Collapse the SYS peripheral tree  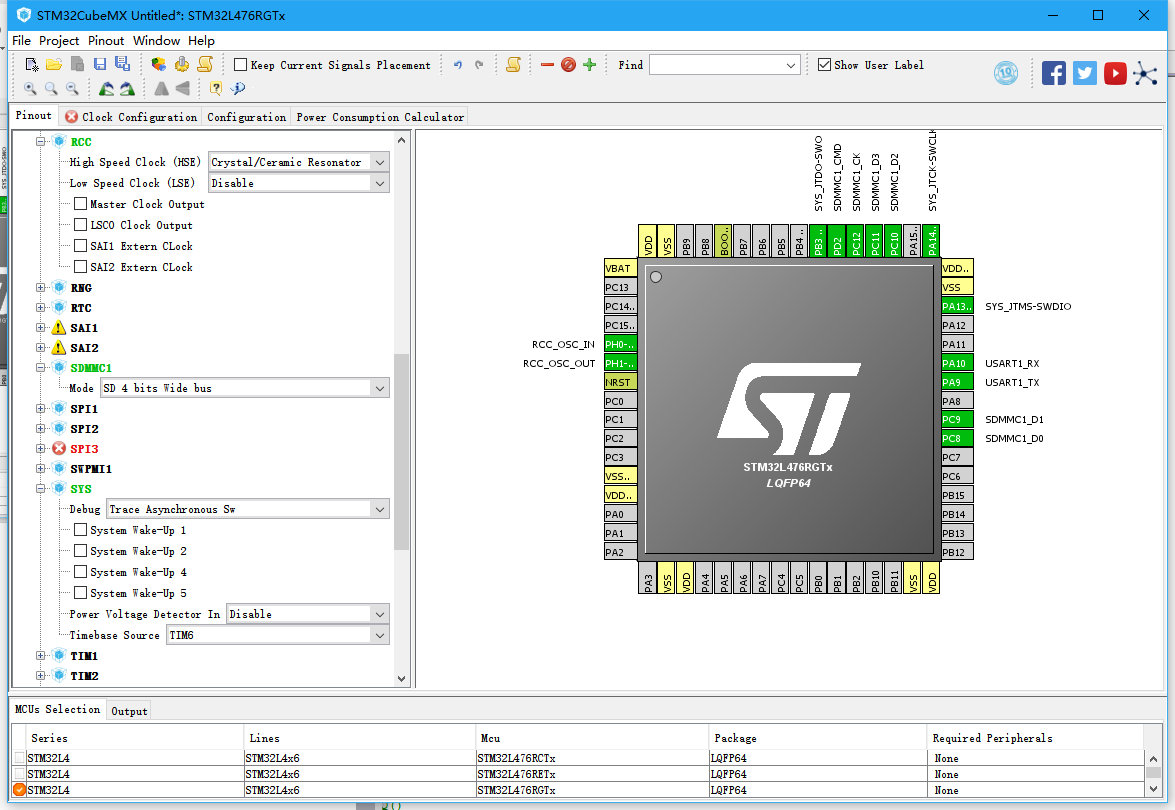click(39, 488)
